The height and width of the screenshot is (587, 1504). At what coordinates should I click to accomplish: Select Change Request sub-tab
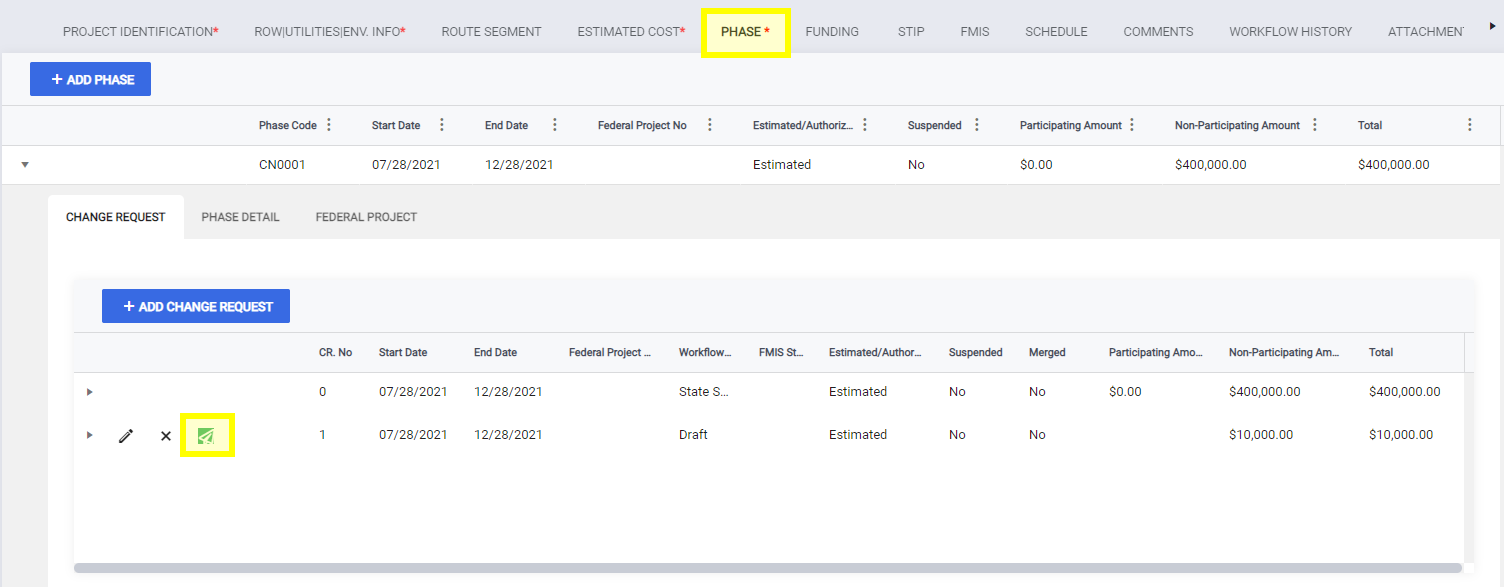[116, 217]
